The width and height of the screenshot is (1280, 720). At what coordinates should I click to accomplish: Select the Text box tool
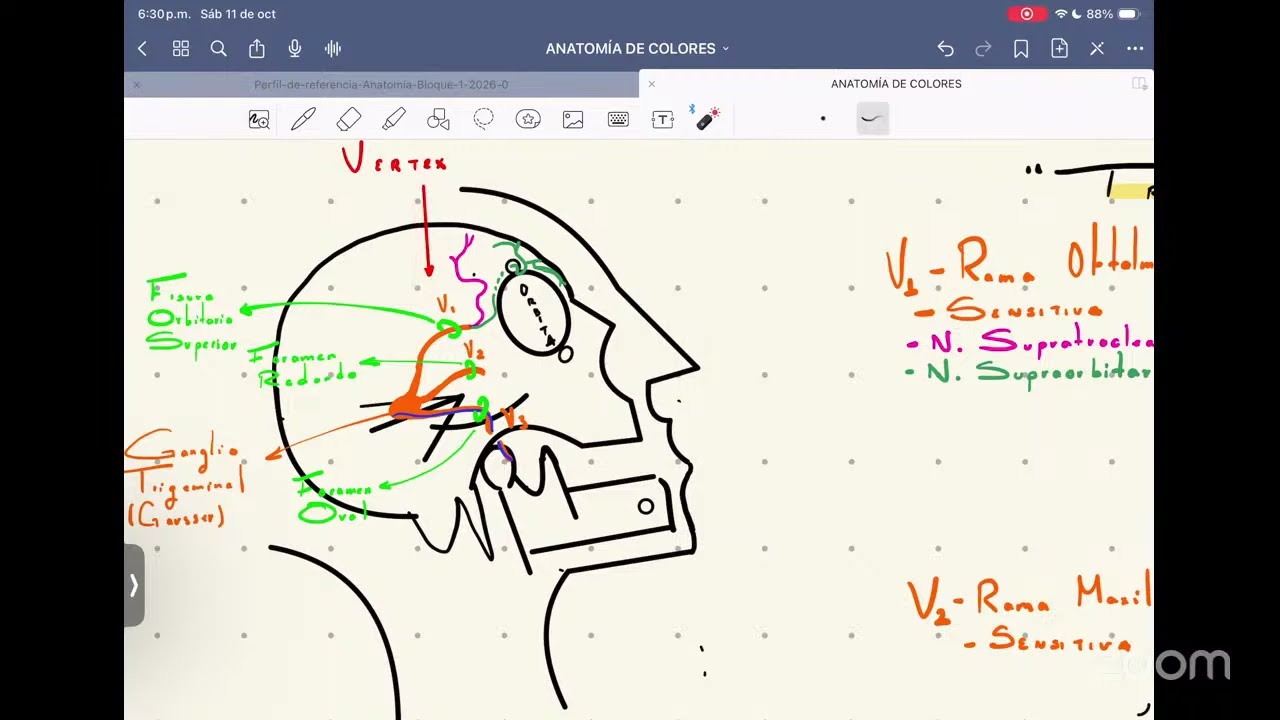click(662, 120)
